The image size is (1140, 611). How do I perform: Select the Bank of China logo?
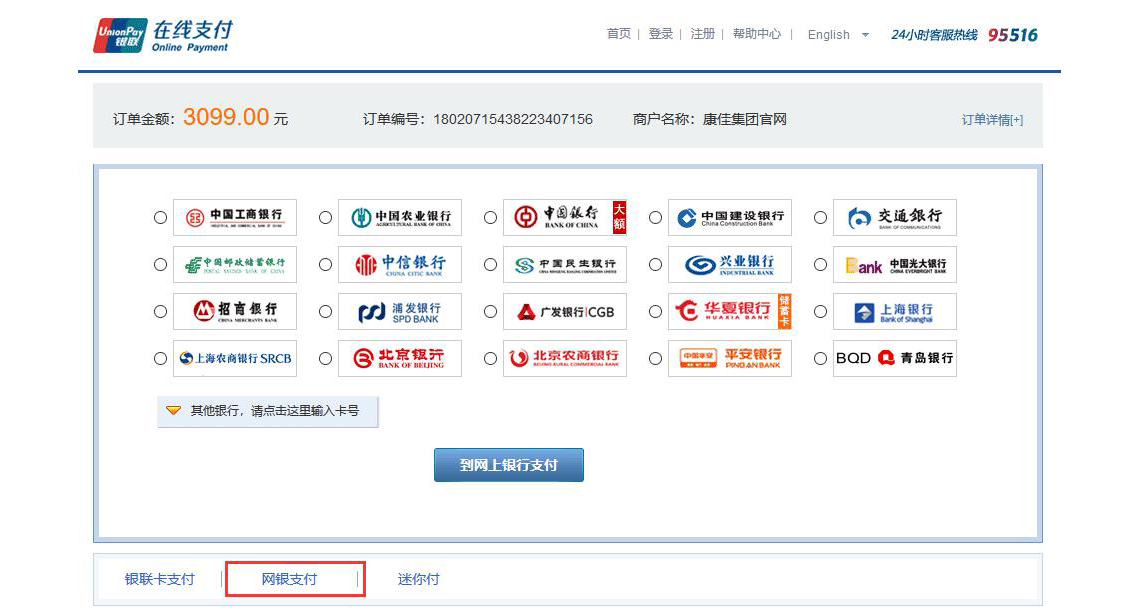tap(565, 217)
